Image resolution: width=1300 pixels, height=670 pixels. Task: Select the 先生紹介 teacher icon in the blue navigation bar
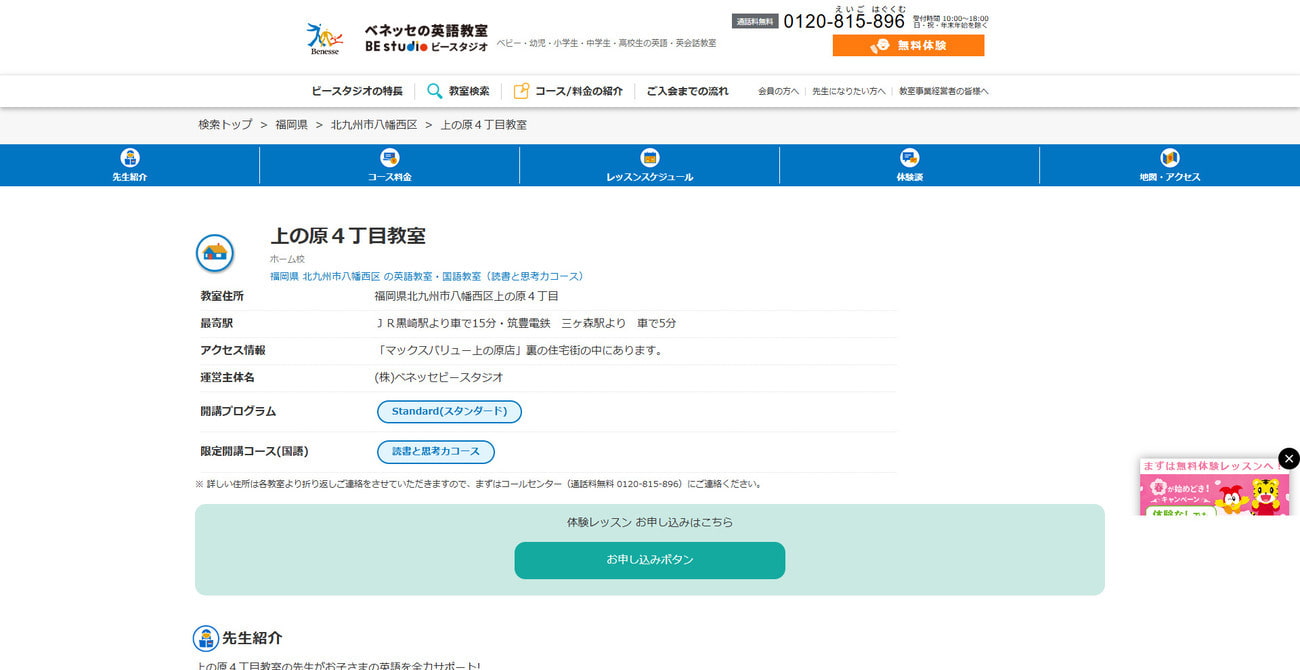pyautogui.click(x=130, y=157)
